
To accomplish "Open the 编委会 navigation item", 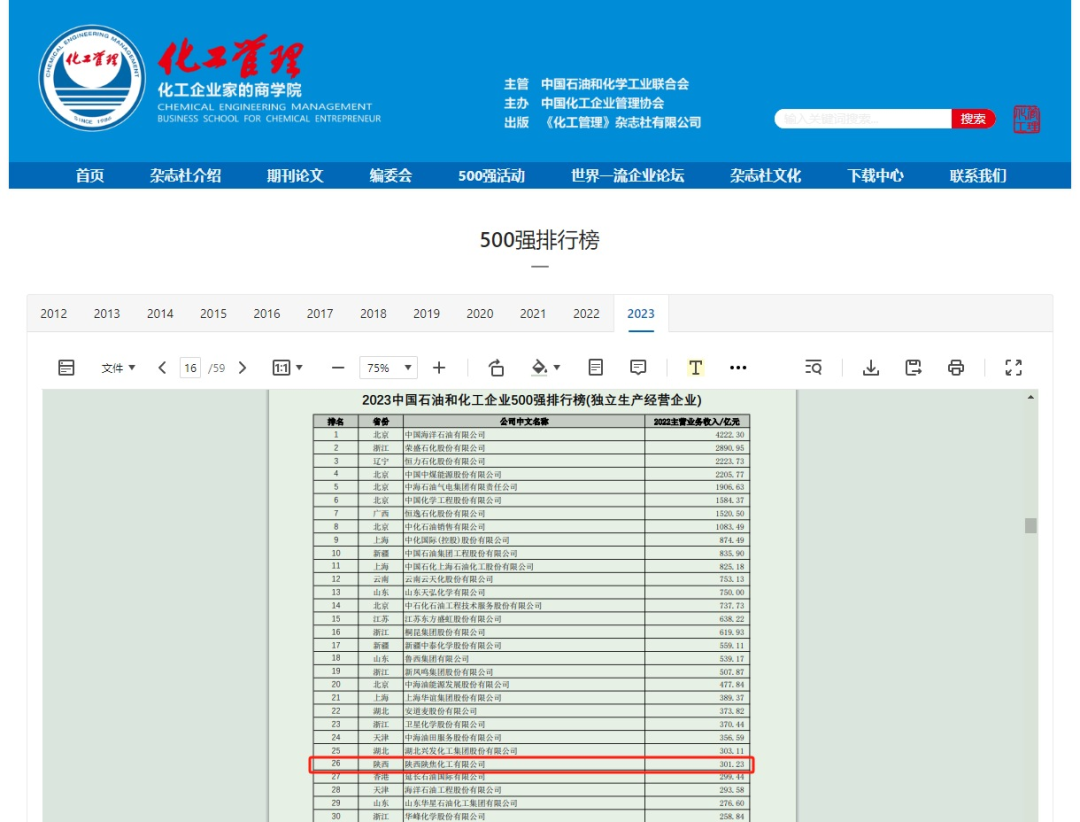I will (391, 176).
